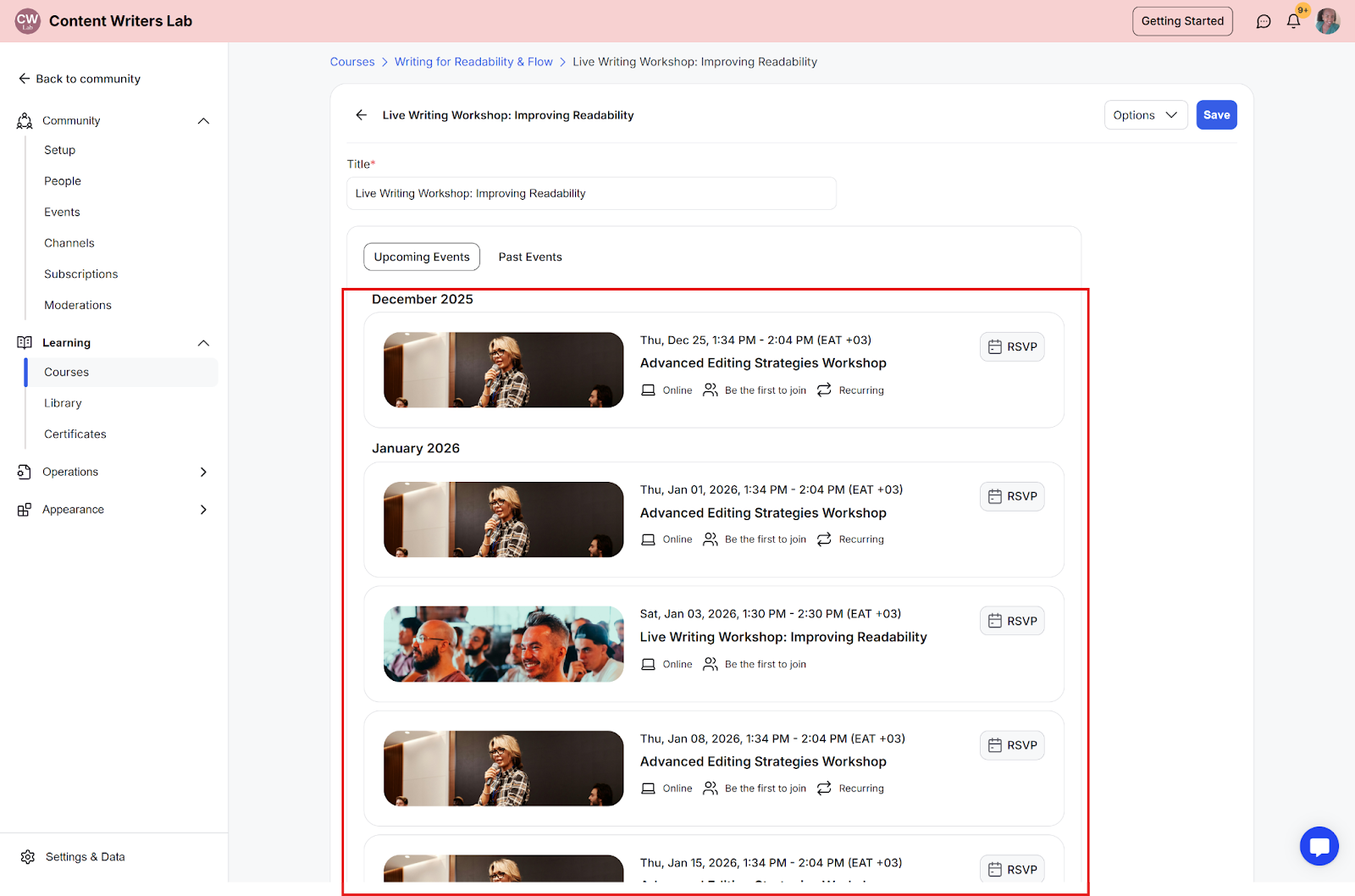
Task: Open the notifications bell icon
Action: pyautogui.click(x=1293, y=21)
